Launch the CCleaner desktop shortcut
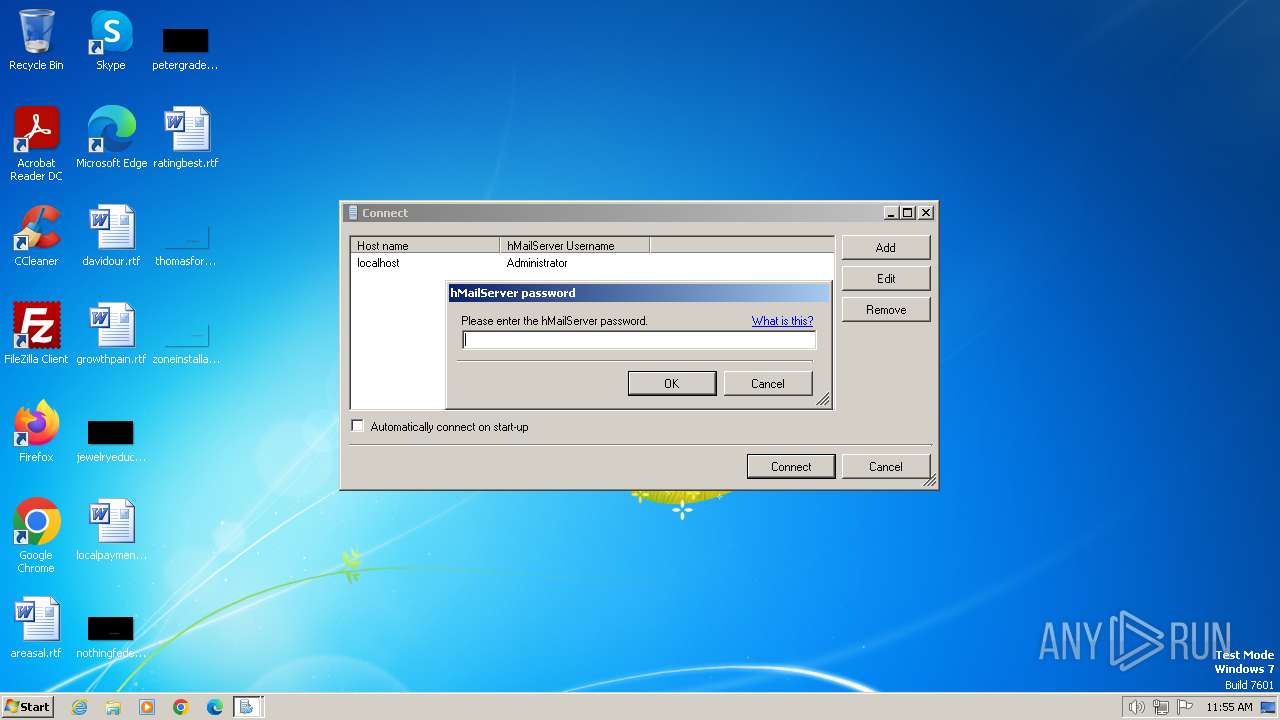 point(36,236)
